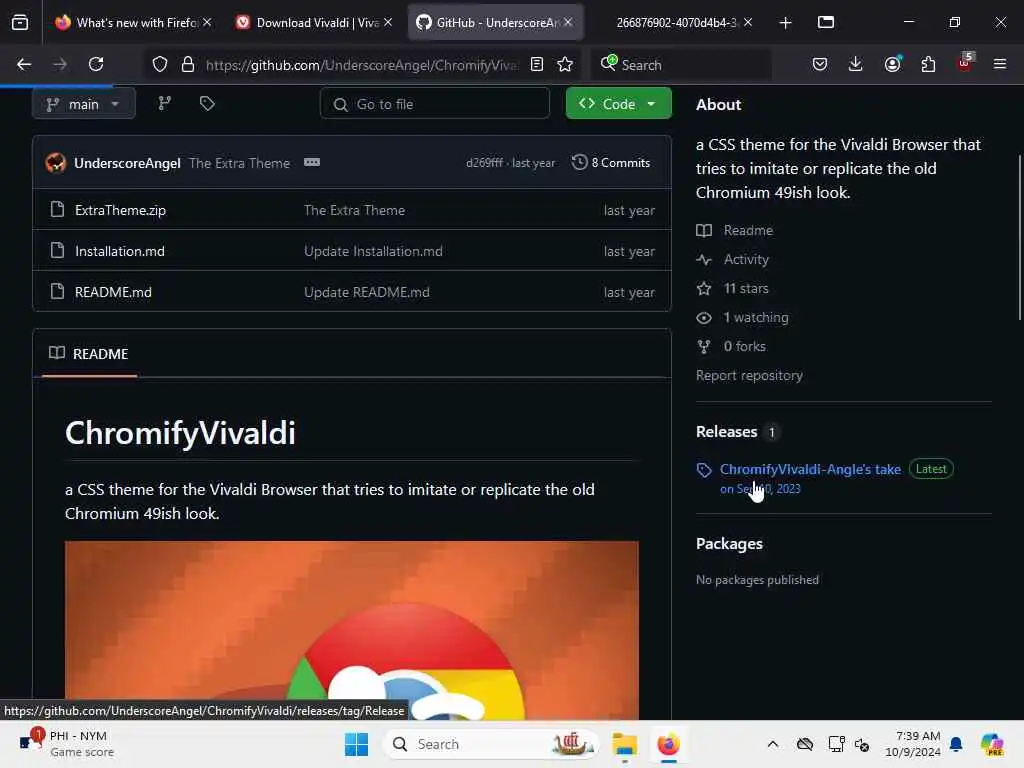Close the Download Vivaldi tab

click(388, 22)
